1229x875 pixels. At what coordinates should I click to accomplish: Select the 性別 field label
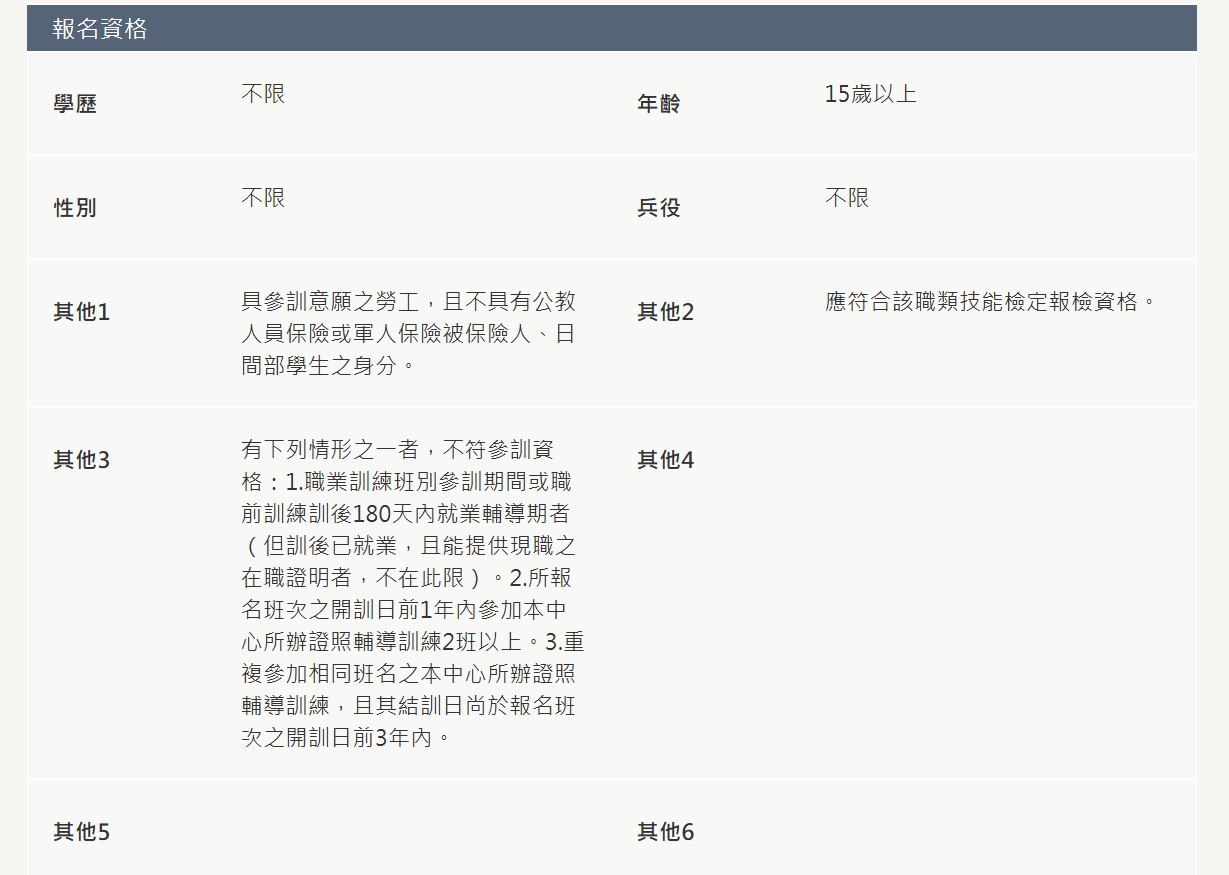coord(75,208)
